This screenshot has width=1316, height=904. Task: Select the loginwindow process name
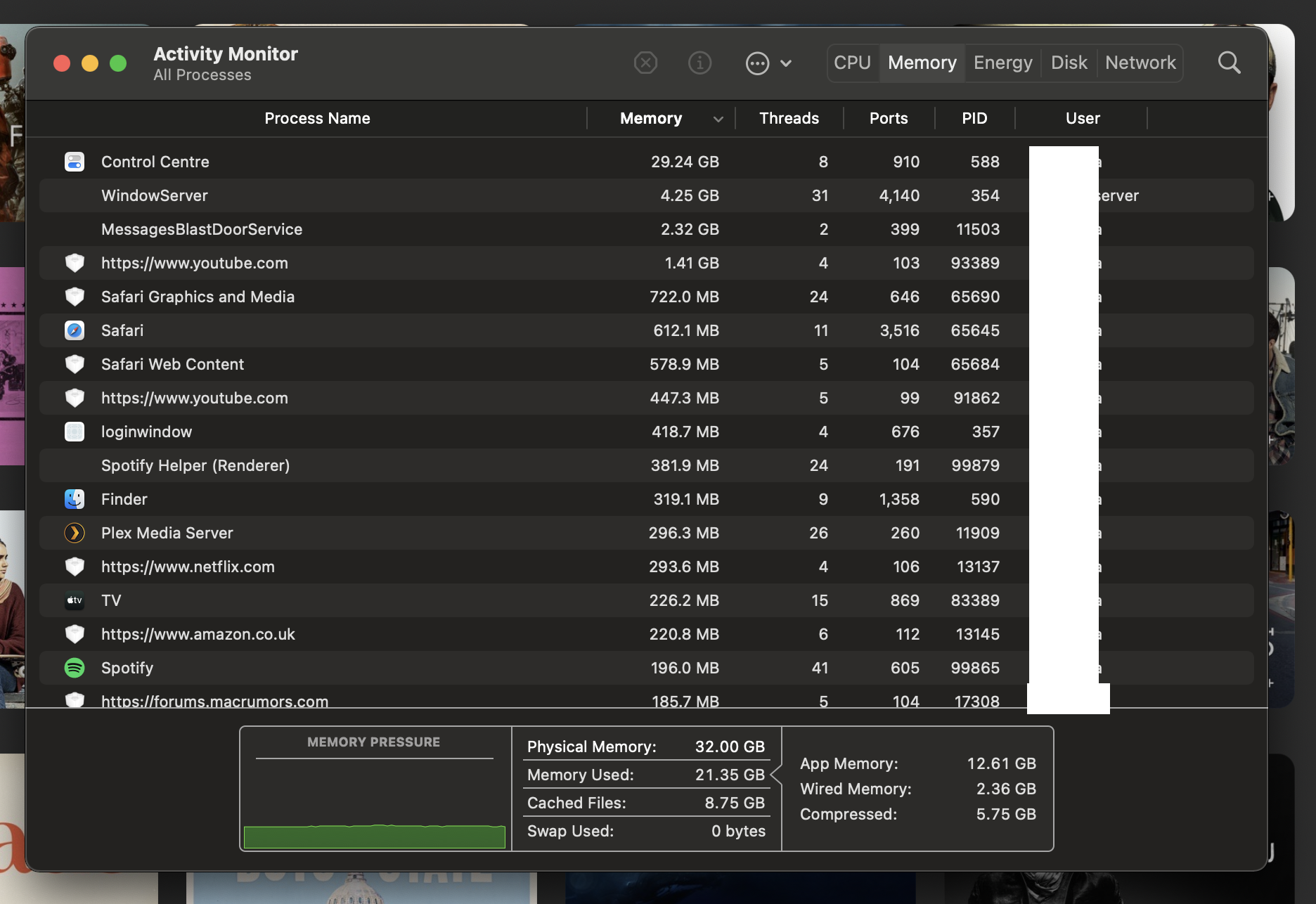[146, 432]
